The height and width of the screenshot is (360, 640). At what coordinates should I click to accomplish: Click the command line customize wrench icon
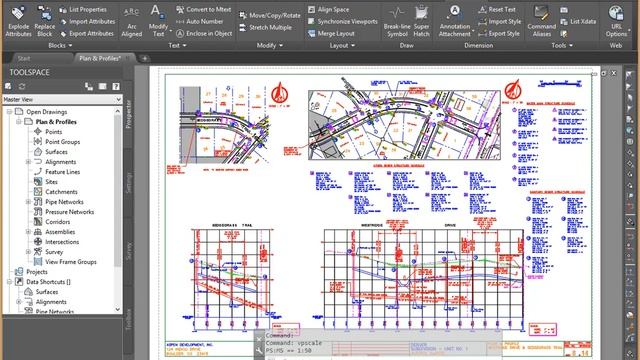[259, 350]
